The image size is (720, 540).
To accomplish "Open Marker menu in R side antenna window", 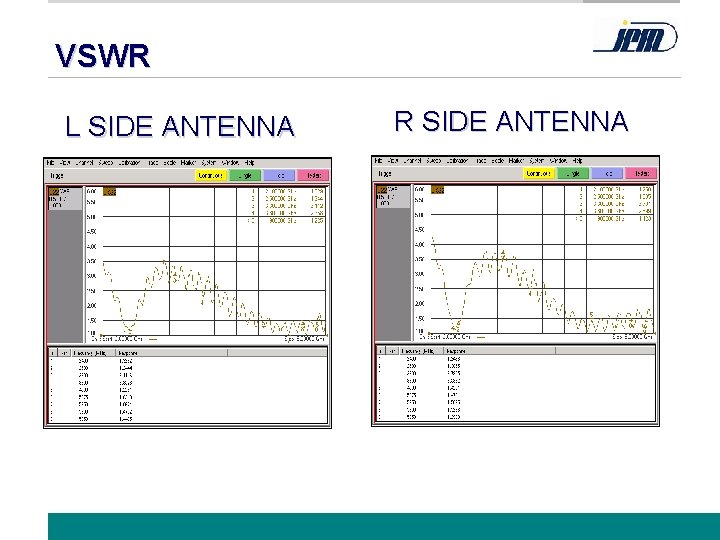I will click(x=516, y=161).
